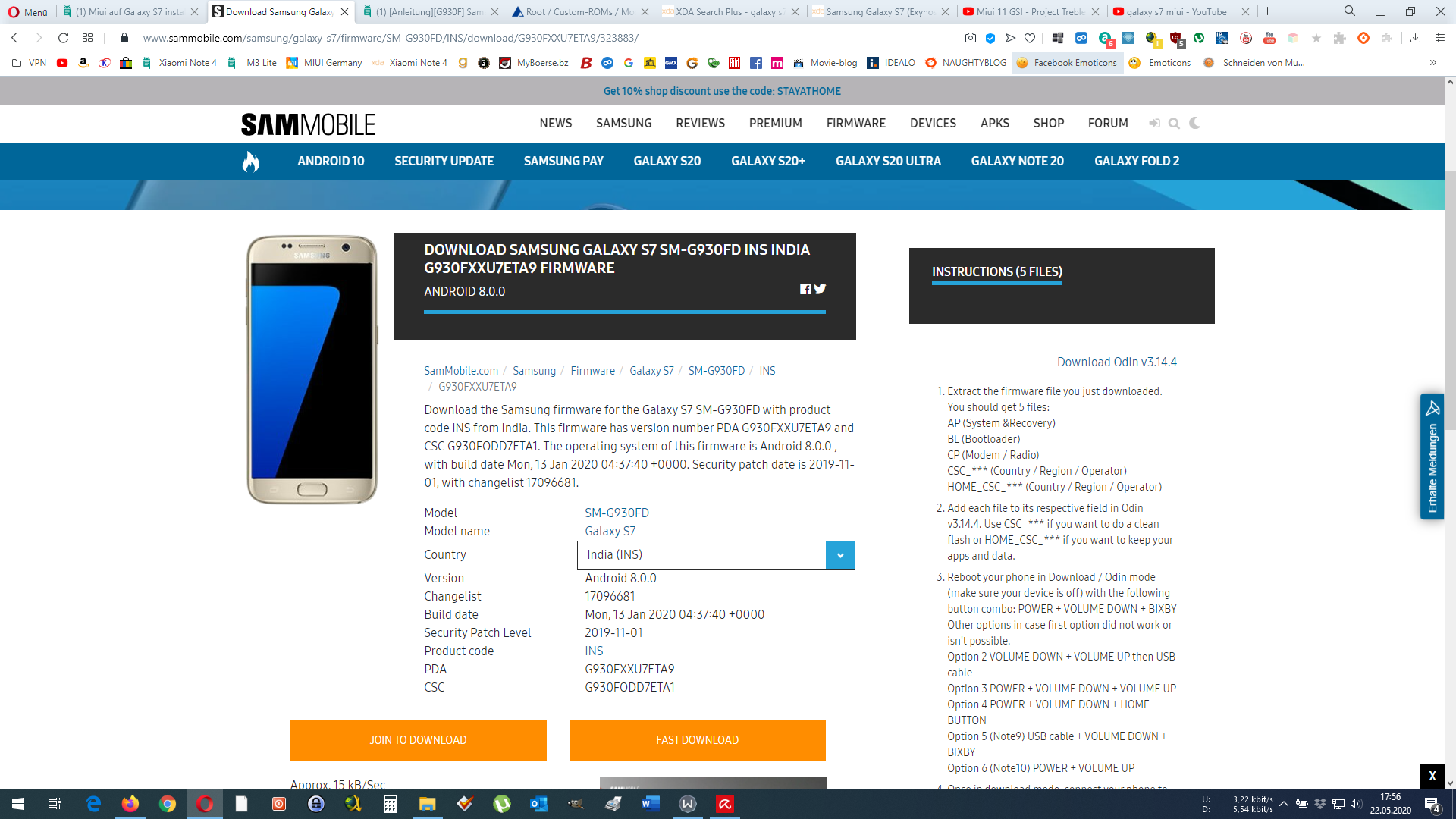The image size is (1456, 819).
Task: Click INS product code link
Action: coord(594,651)
